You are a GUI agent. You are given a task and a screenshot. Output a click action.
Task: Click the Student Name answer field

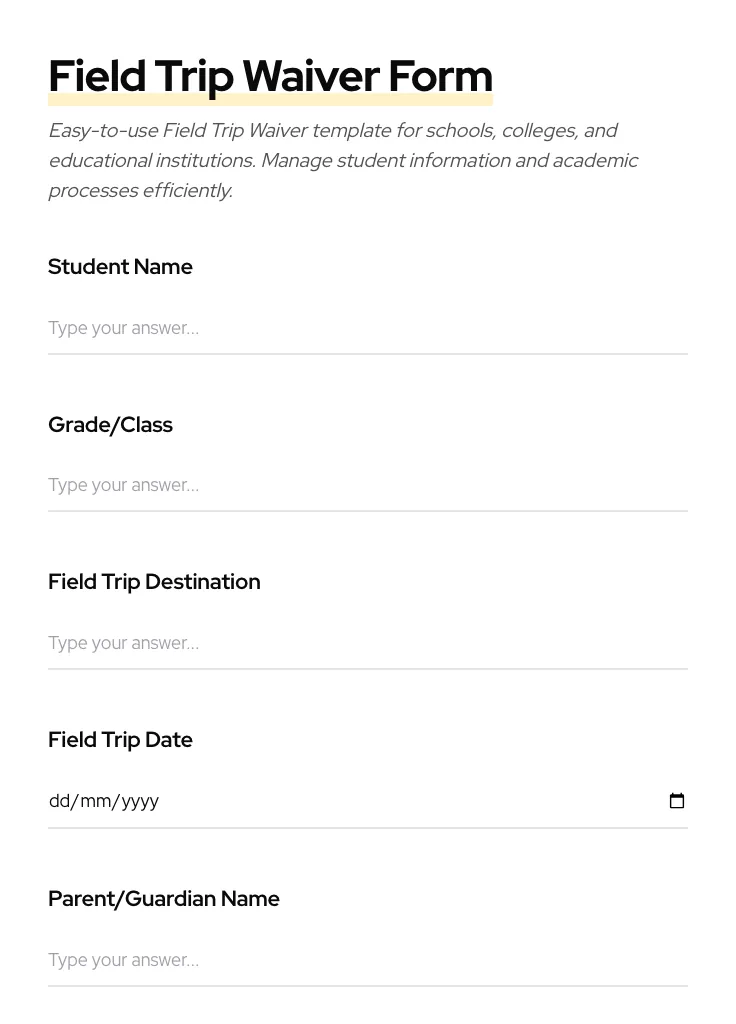point(367,328)
